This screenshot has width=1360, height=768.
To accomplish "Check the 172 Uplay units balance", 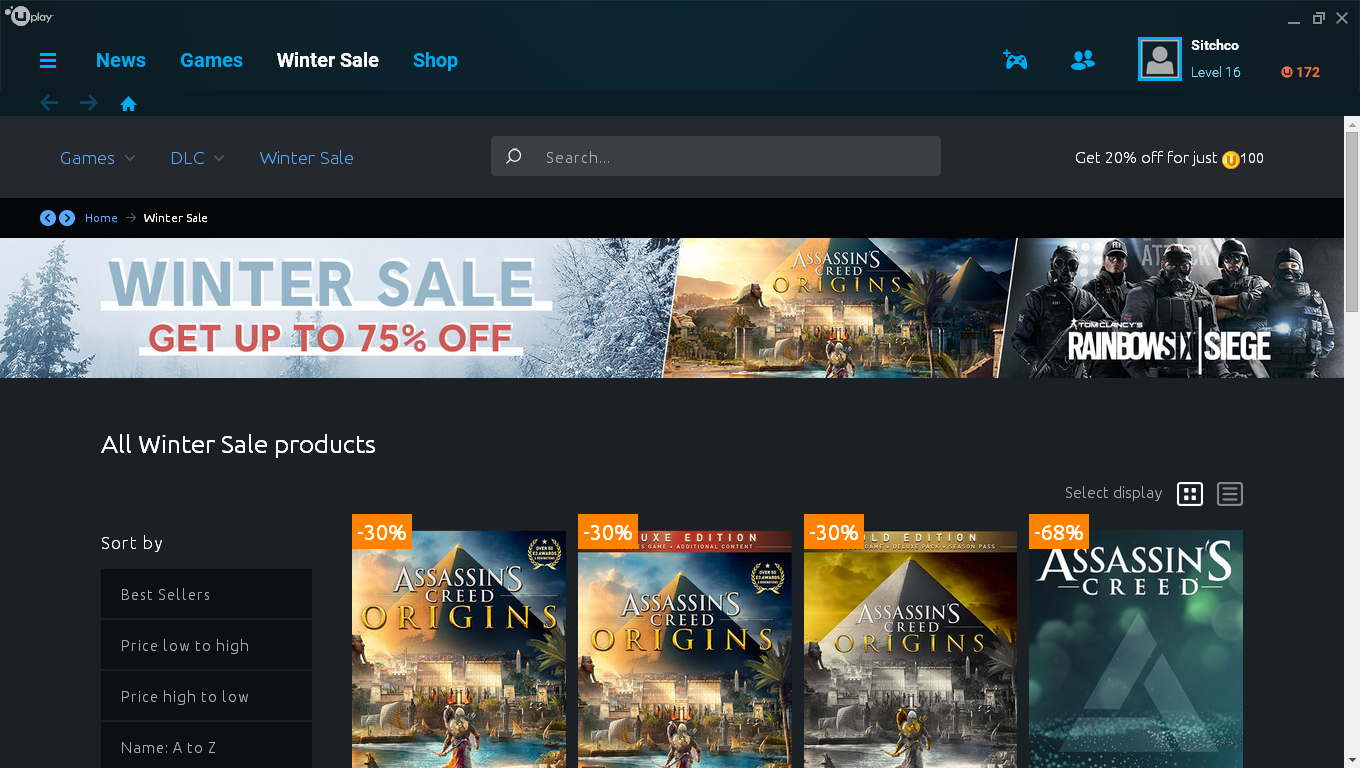I will [x=1300, y=72].
